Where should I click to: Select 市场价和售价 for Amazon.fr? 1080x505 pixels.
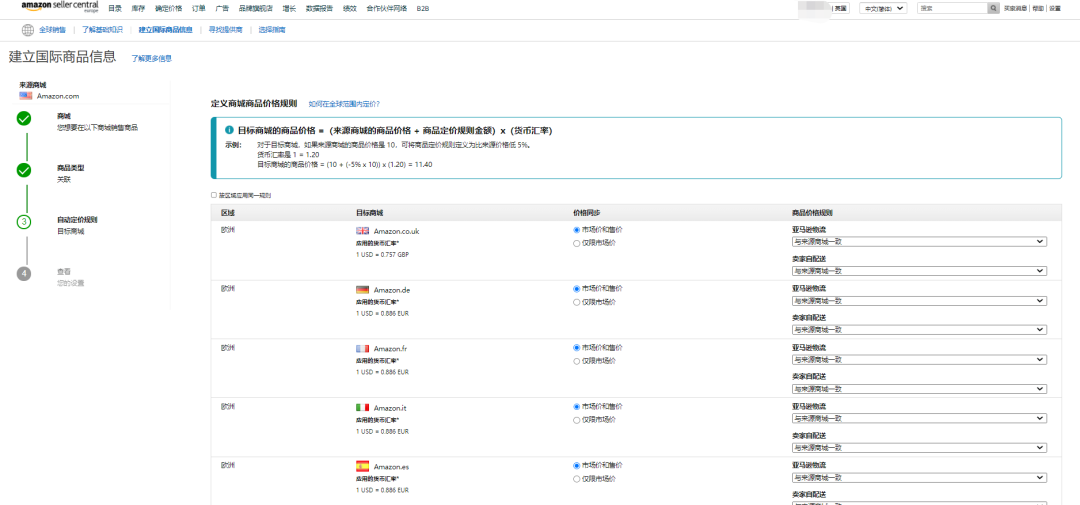pos(577,347)
